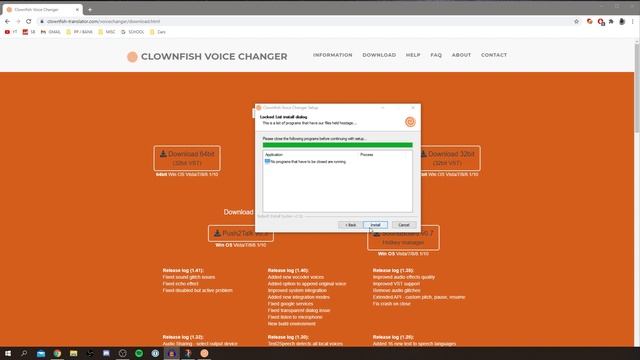
Task: Open the YT bookmark
Action: point(11,32)
